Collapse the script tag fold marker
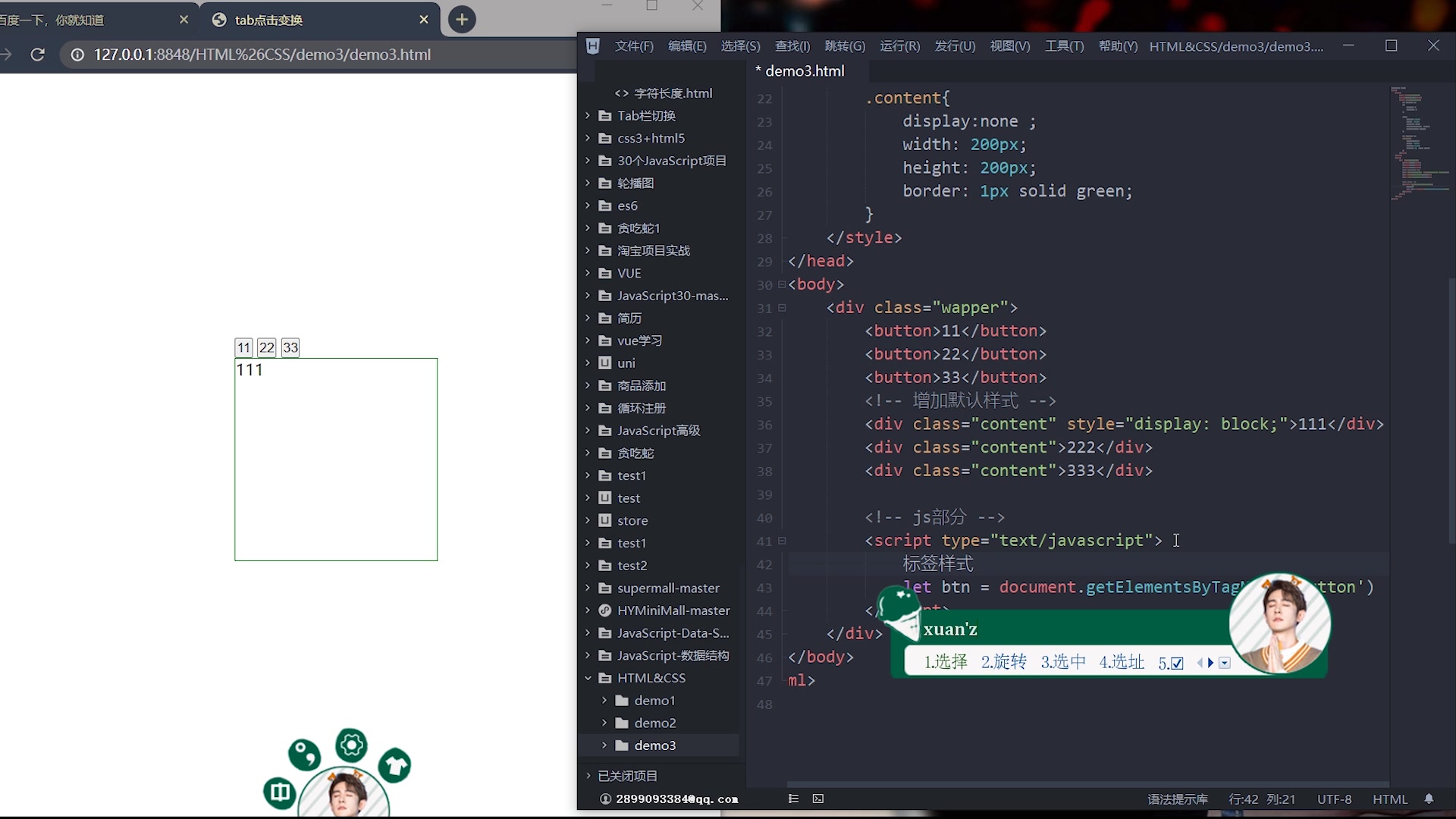This screenshot has height=819, width=1456. tap(782, 541)
